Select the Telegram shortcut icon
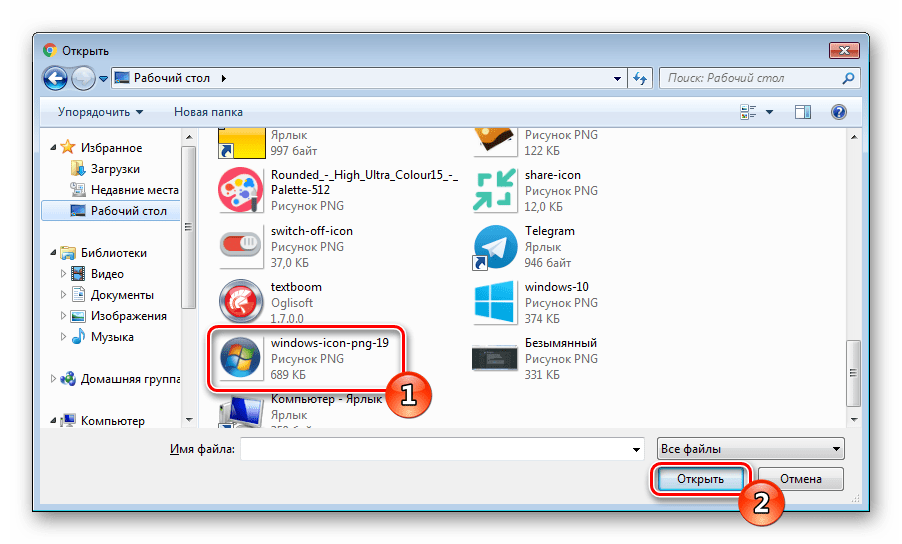Screen dimensions: 902x544 (x=495, y=247)
